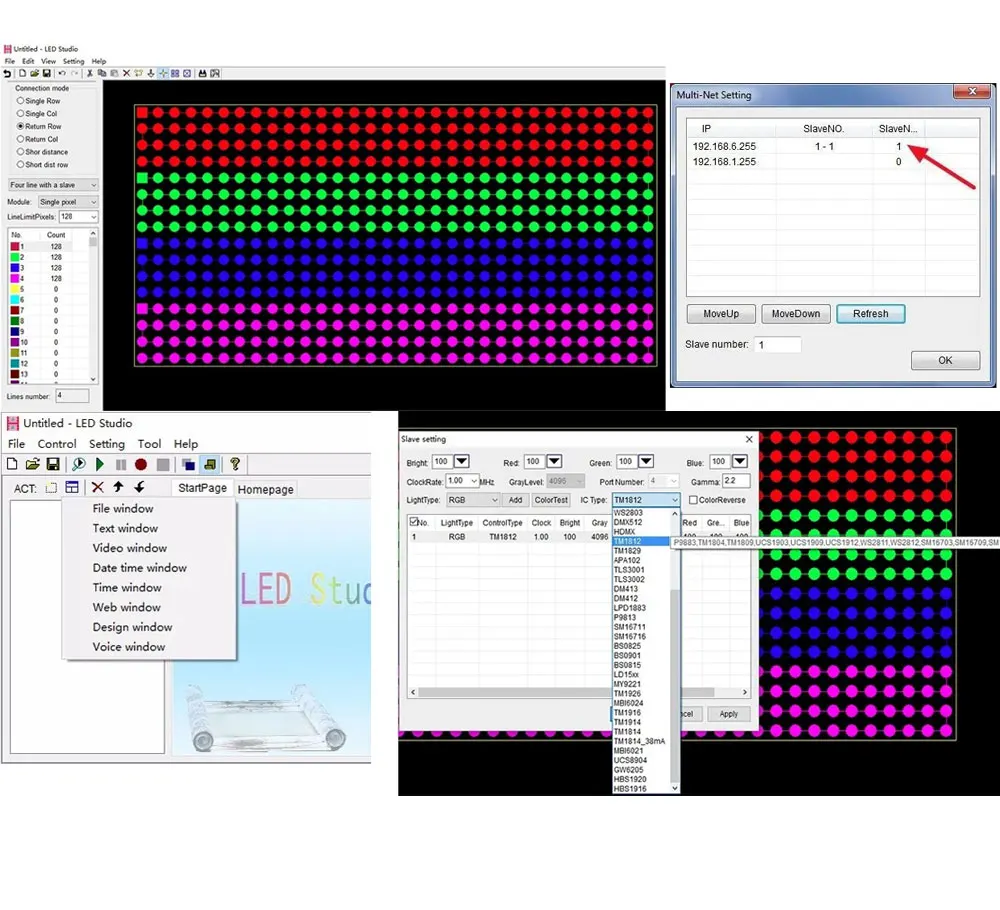Click the Refresh button in Multi-Net Setting

871,314
